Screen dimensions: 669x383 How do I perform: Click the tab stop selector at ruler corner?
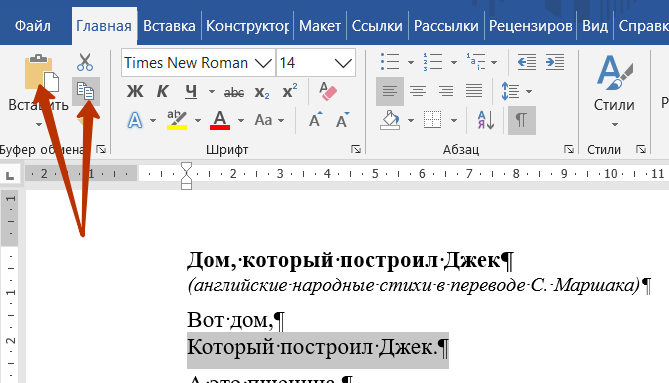pyautogui.click(x=10, y=174)
